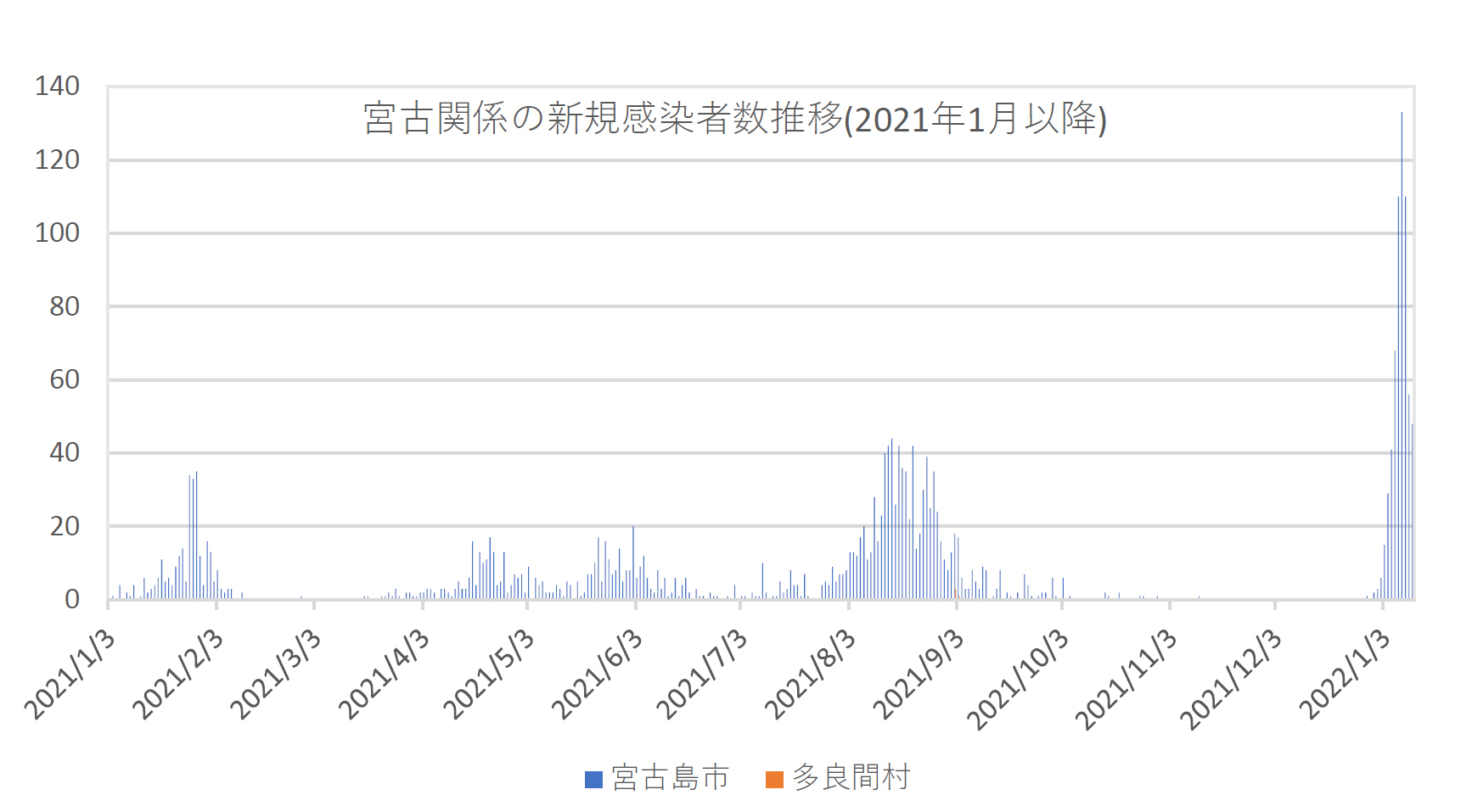The width and height of the screenshot is (1472, 812).
Task: Select the 2021/8/3 date label
Action: 811,675
